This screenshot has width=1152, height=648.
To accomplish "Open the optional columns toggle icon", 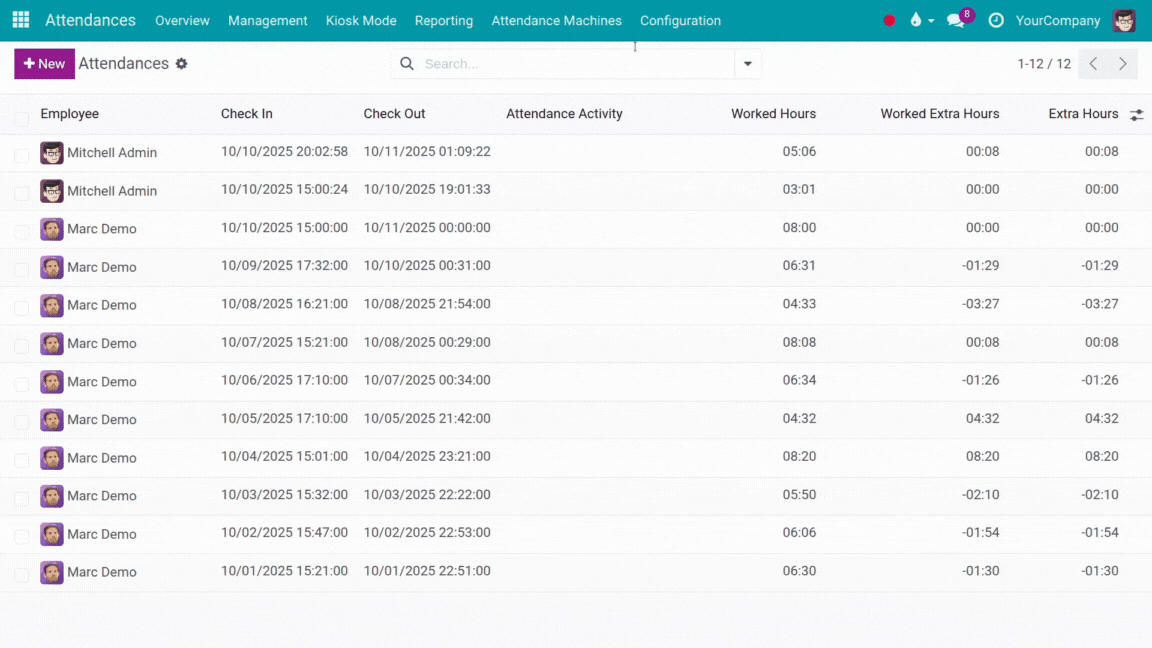I will pyautogui.click(x=1136, y=114).
